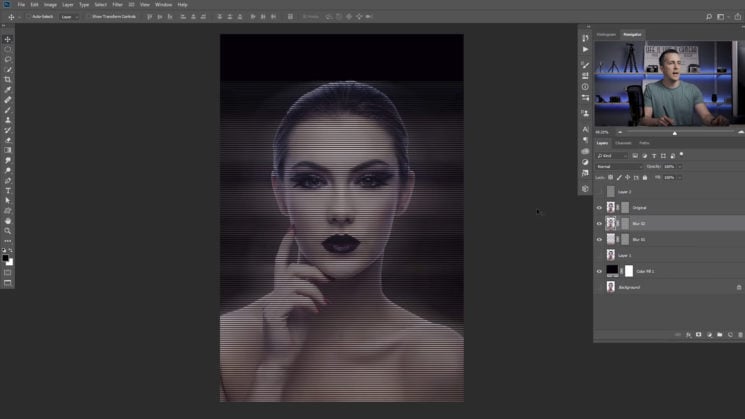Switch to the Channels tab
The image size is (745, 419).
(x=623, y=143)
